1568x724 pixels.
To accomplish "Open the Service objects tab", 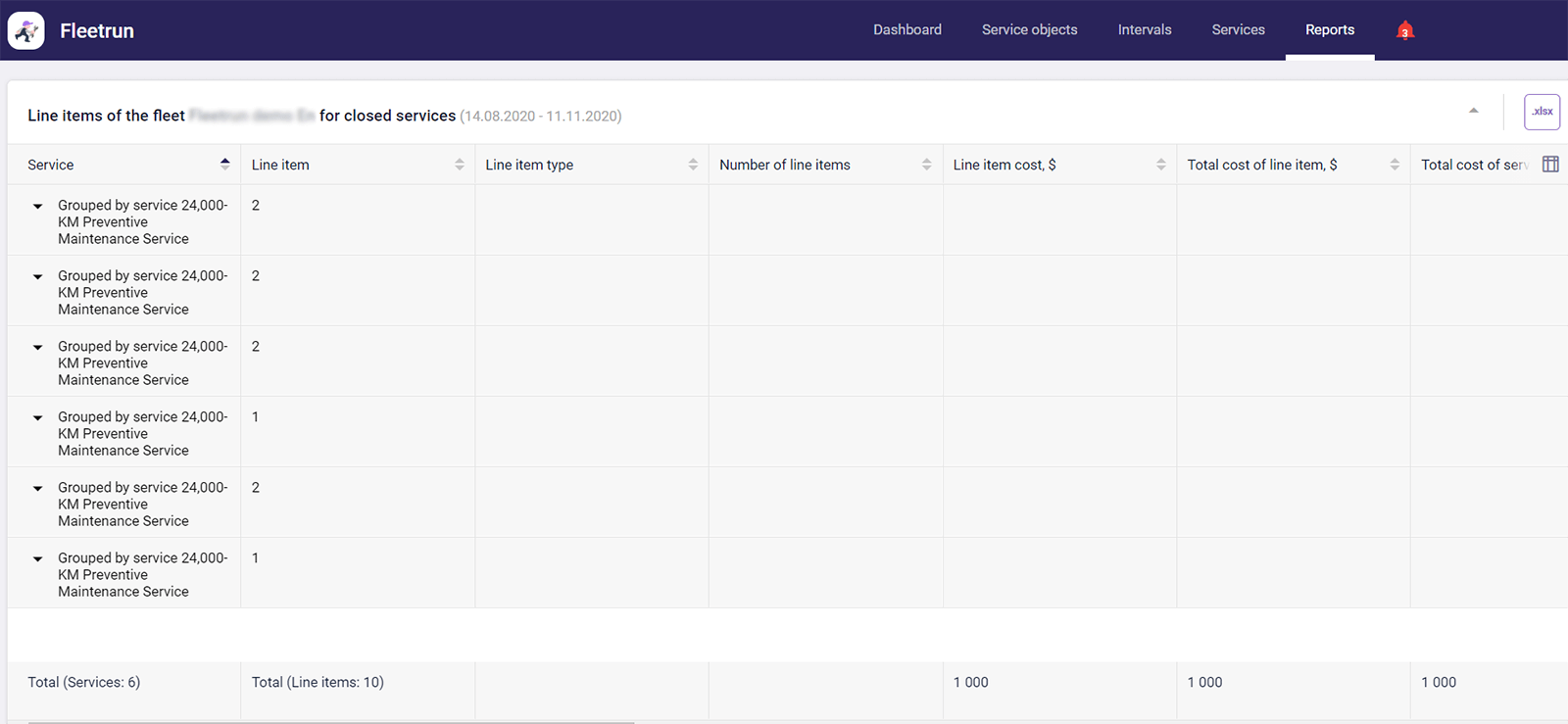I will [1029, 30].
